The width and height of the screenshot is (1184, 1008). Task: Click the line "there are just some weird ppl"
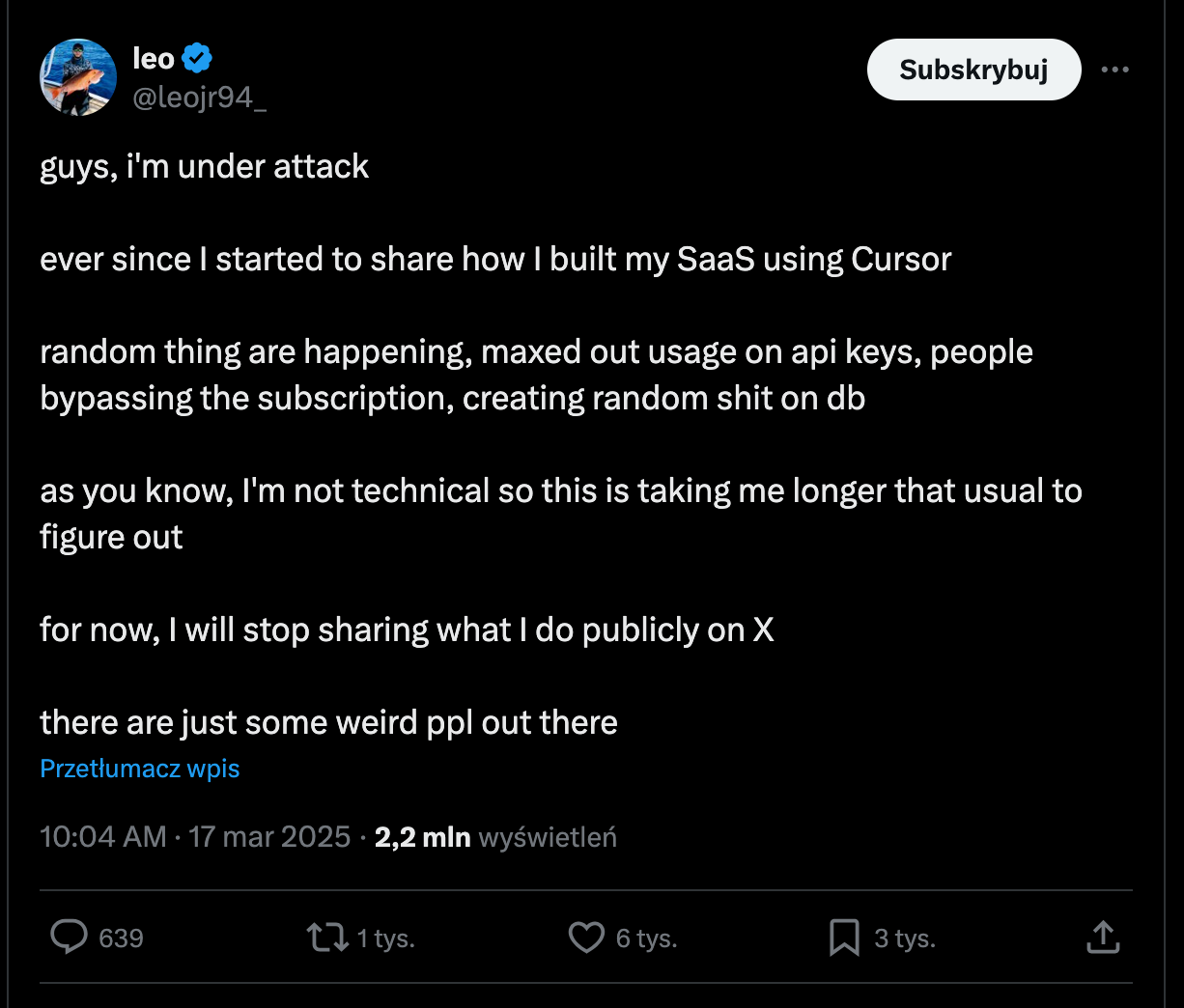click(x=328, y=722)
